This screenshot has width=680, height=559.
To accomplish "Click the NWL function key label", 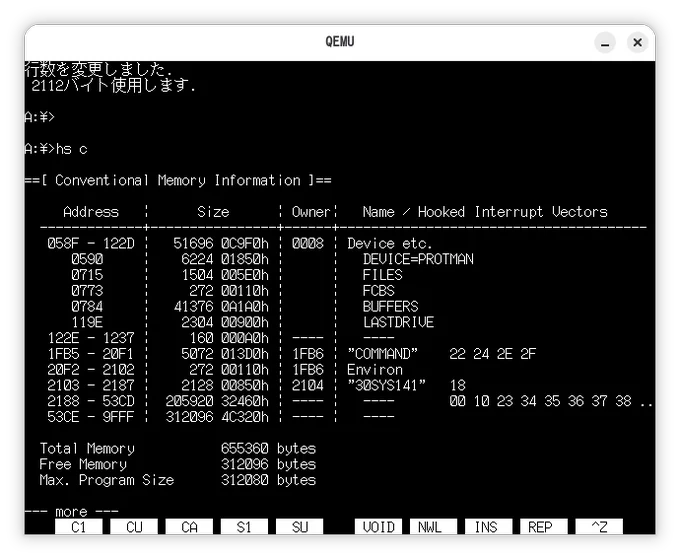I will pyautogui.click(x=433, y=527).
